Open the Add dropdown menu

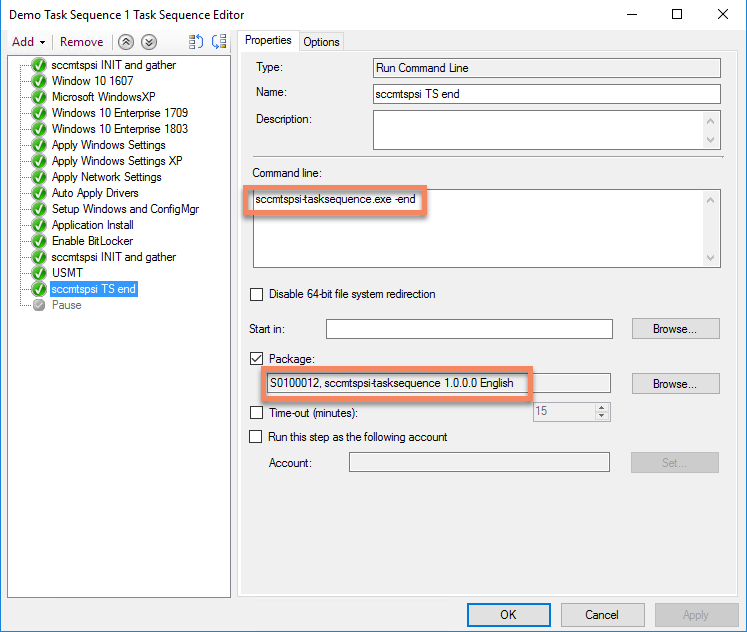pyautogui.click(x=28, y=42)
